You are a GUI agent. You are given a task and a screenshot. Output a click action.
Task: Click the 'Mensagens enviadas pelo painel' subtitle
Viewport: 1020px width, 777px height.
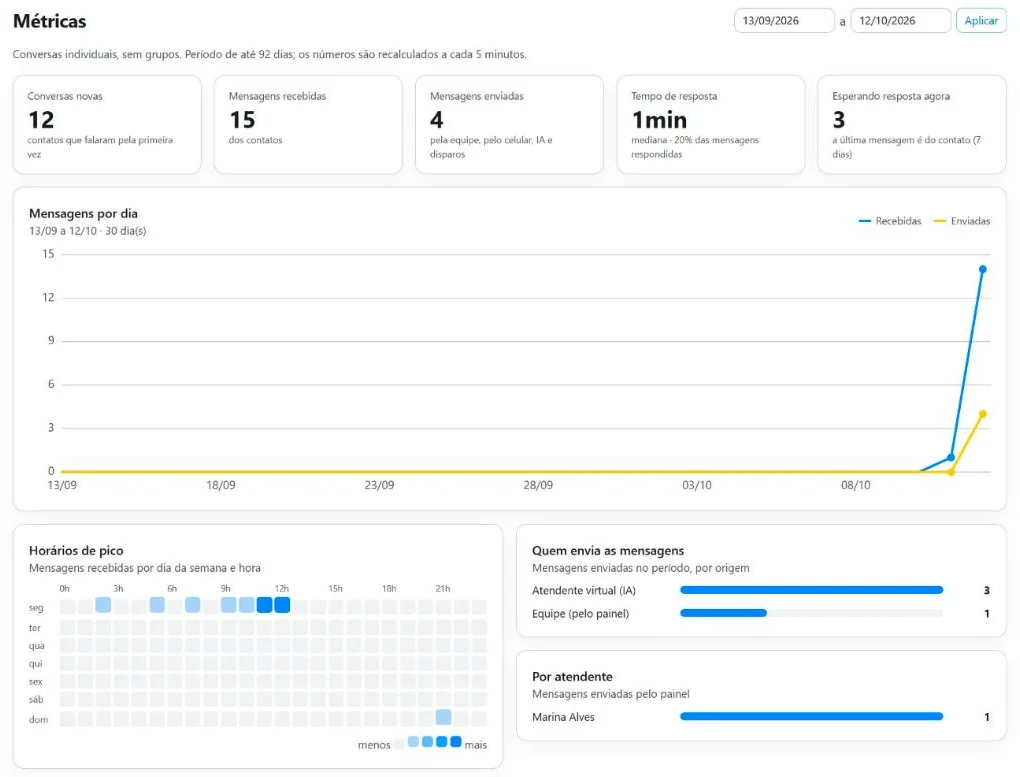click(x=611, y=694)
